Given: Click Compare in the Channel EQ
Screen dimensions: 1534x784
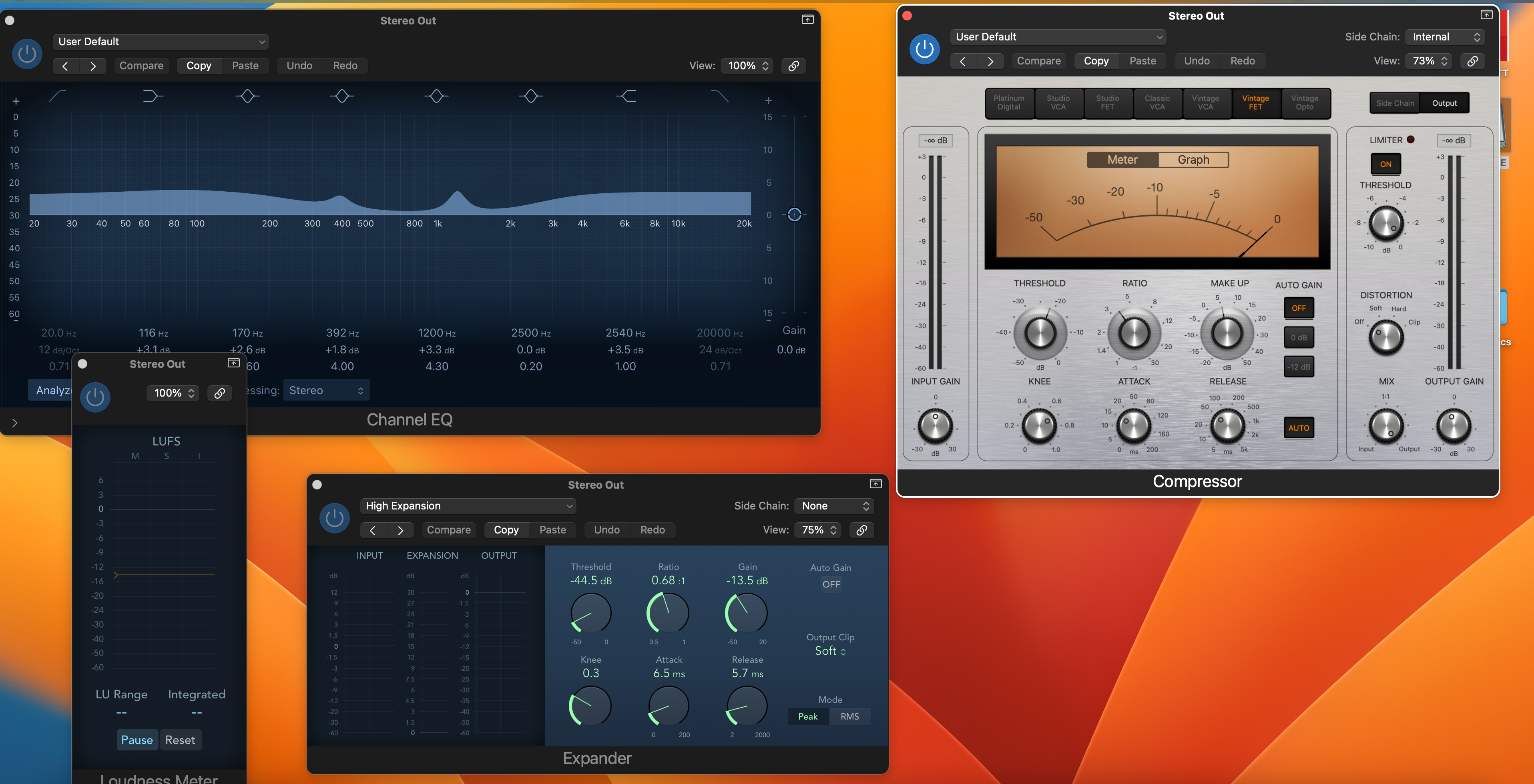Looking at the screenshot, I should pyautogui.click(x=141, y=66).
